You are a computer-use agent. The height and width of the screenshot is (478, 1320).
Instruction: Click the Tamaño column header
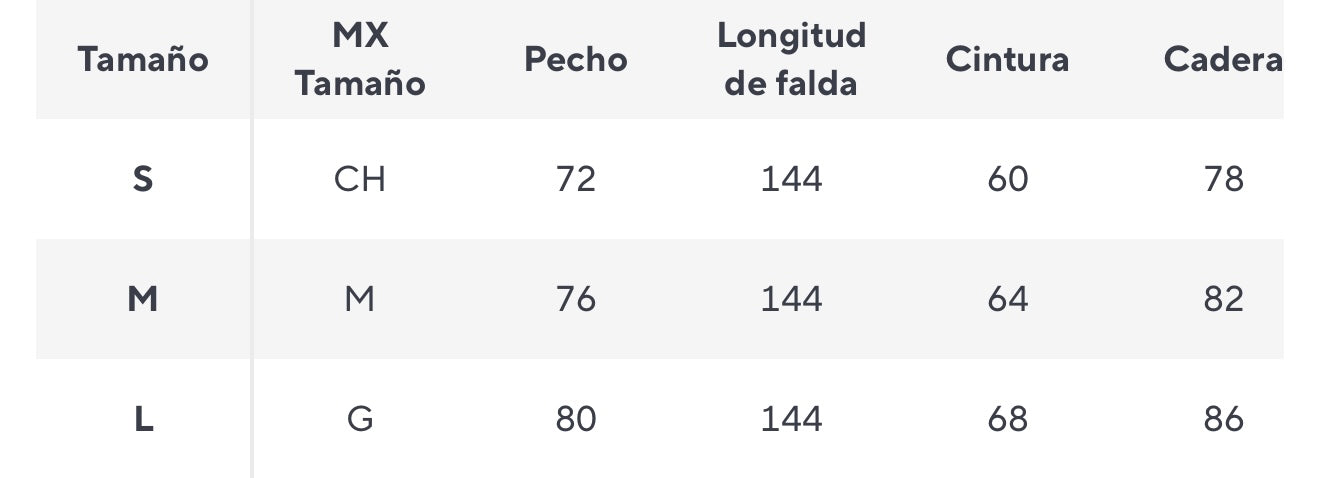[x=143, y=60]
